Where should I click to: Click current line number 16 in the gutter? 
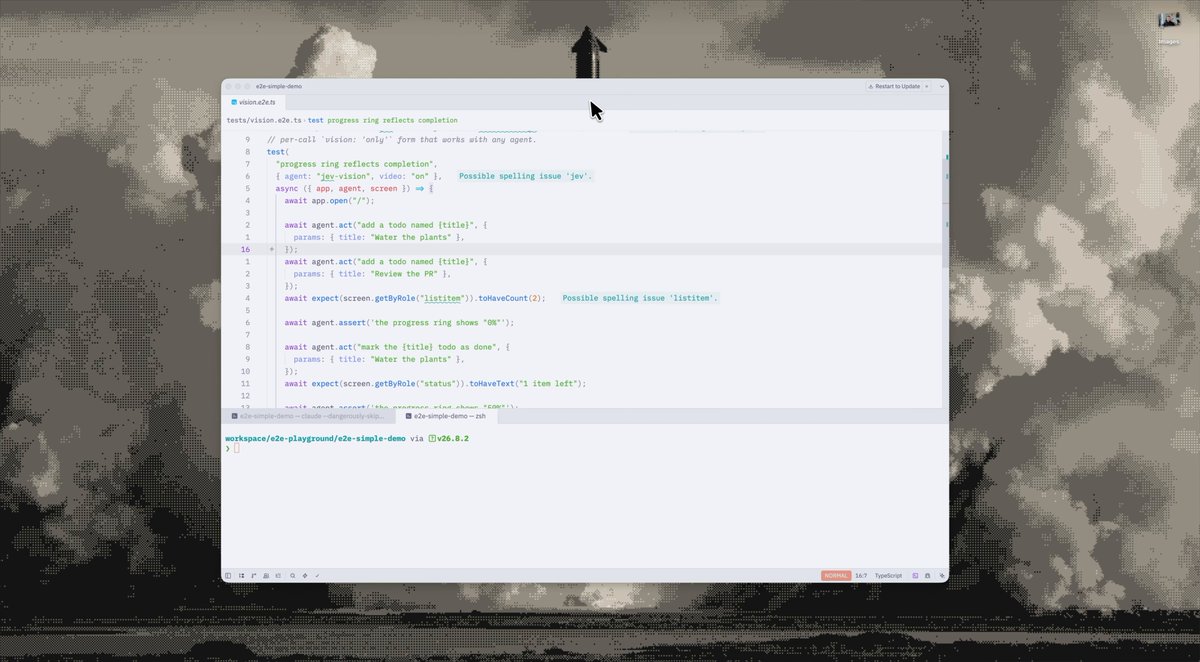[245, 249]
